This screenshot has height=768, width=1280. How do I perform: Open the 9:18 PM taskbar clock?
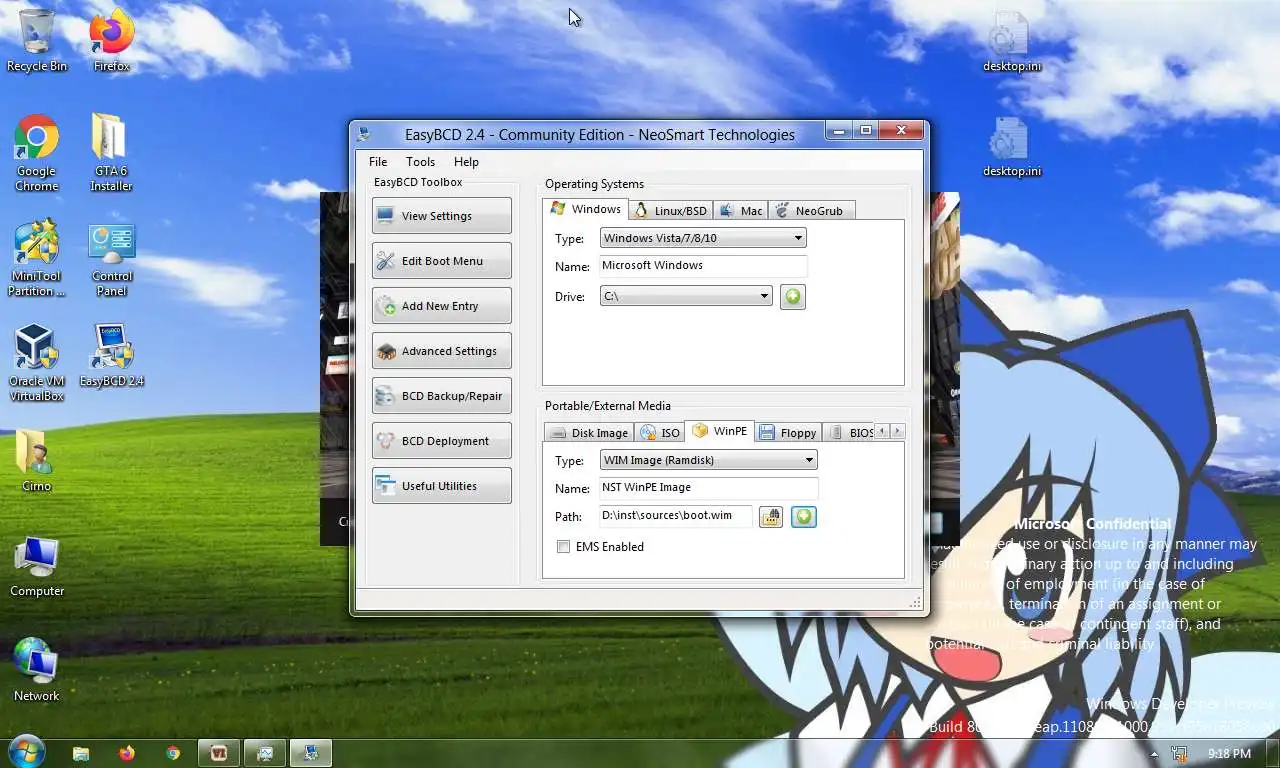(1229, 754)
